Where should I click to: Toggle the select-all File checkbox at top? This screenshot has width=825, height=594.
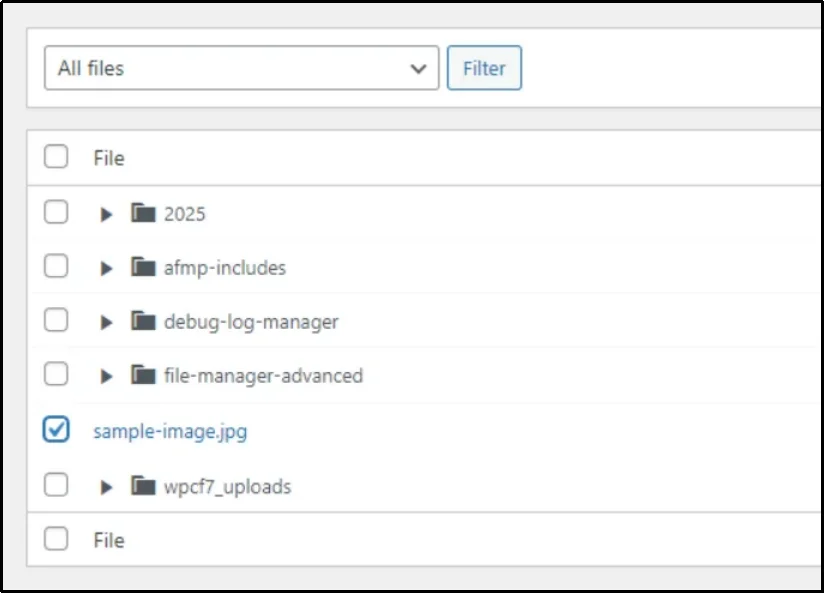click(x=56, y=157)
